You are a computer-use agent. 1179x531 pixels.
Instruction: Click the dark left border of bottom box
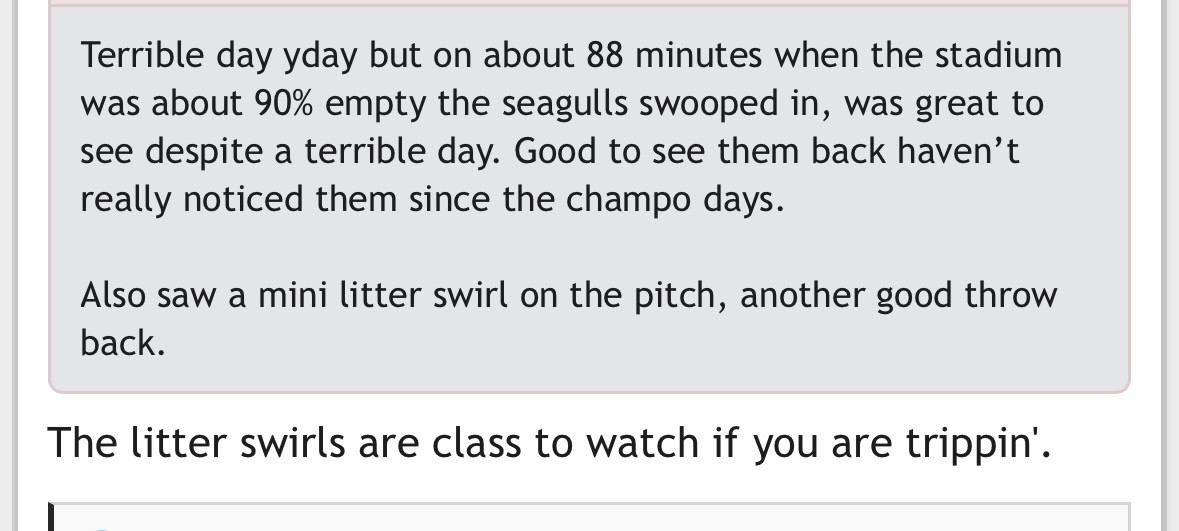[x=51, y=518]
